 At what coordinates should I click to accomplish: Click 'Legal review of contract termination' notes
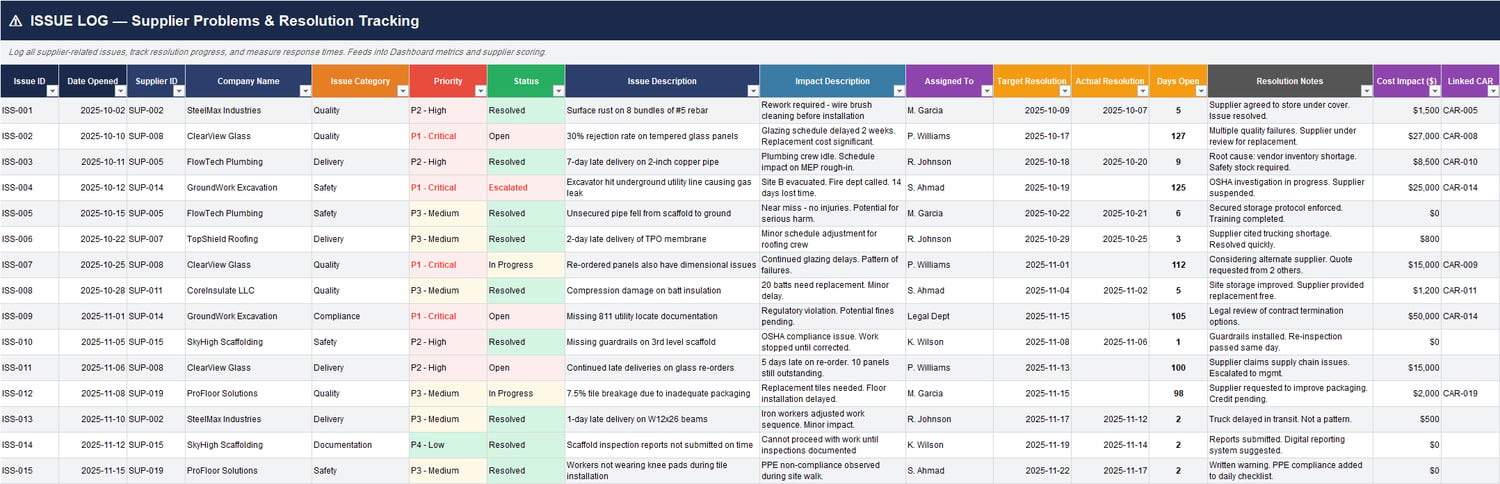(x=1290, y=316)
